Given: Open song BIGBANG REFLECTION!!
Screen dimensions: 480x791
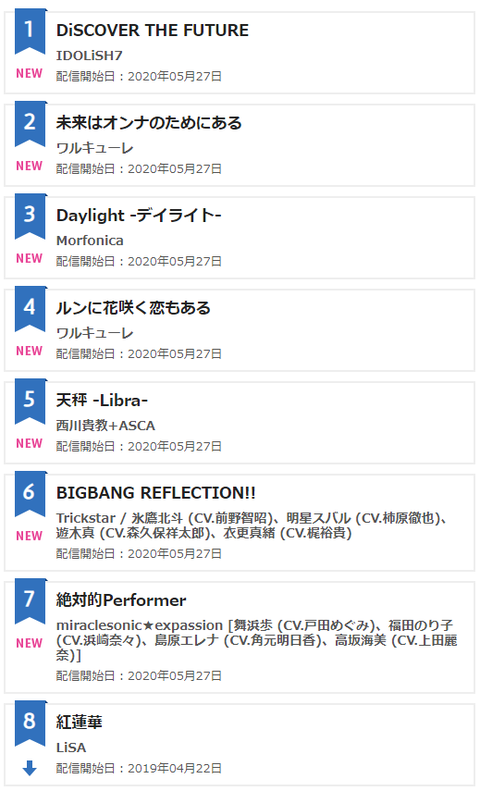Looking at the screenshot, I should 156,493.
